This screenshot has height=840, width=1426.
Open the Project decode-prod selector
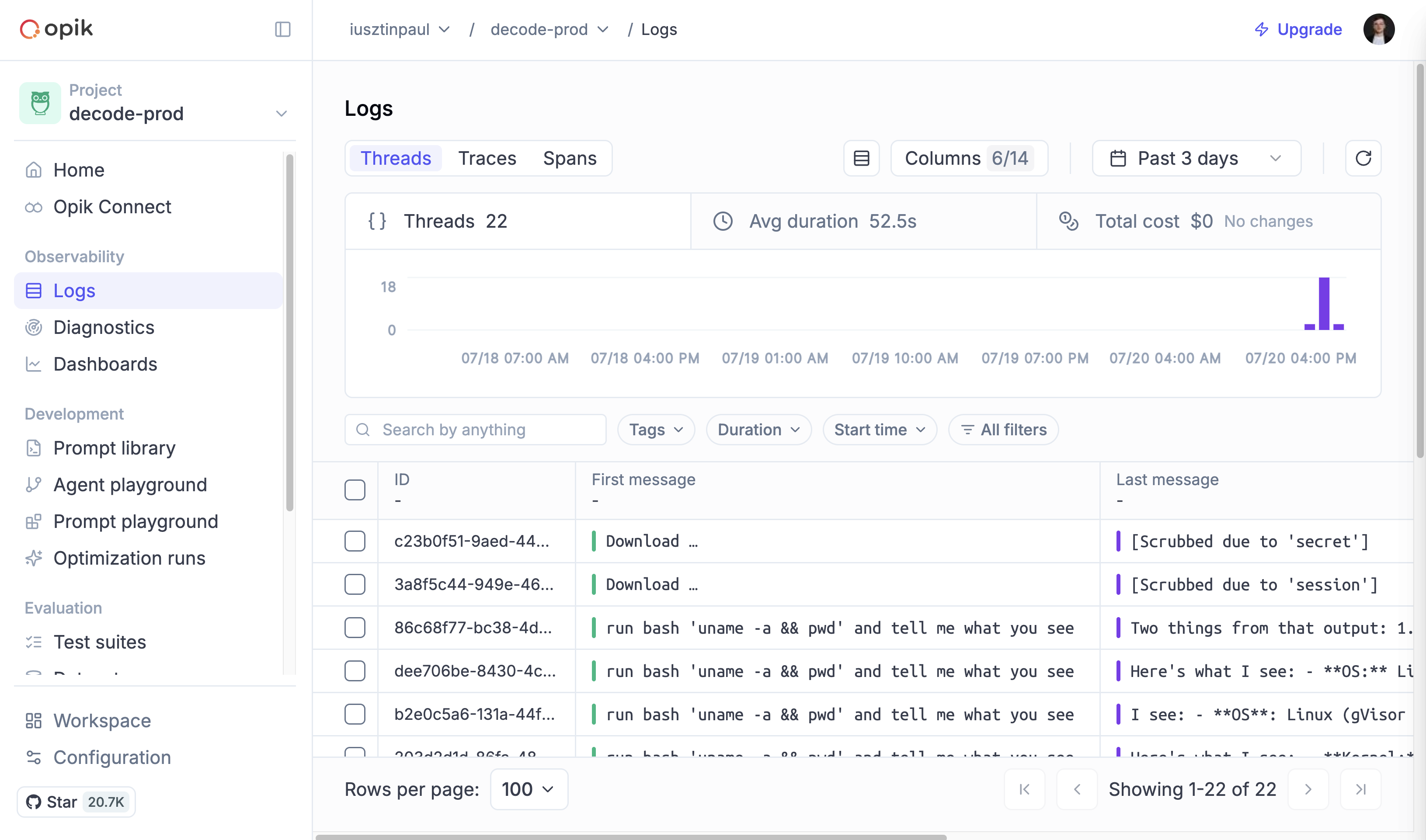click(155, 103)
